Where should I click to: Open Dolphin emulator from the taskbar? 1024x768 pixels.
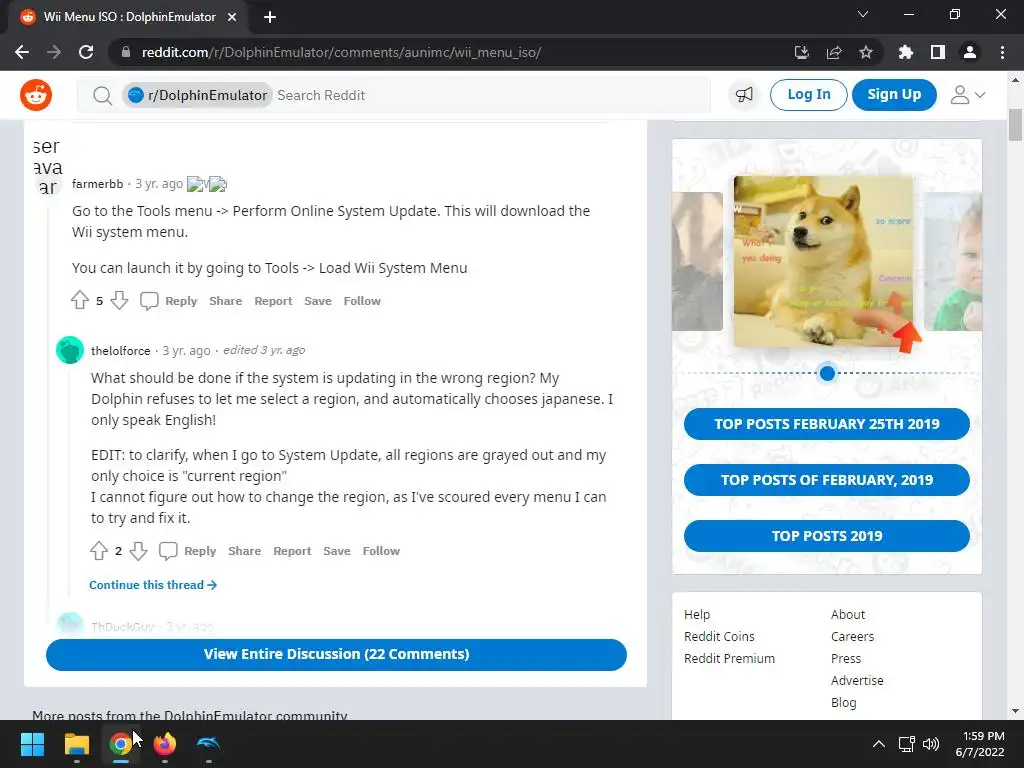click(208, 744)
